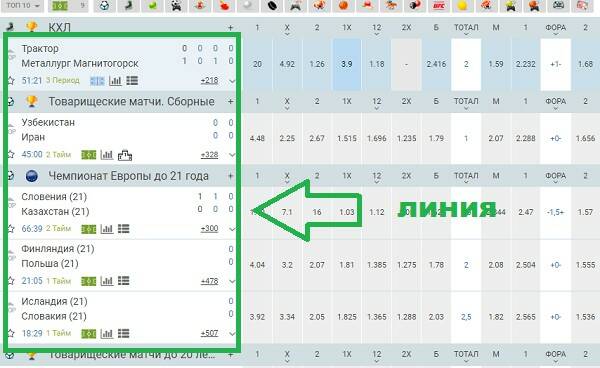Viewport: 600px width, 368px height.
Task: Bet on odds 4.92 draw in Трактор match
Action: click(x=287, y=64)
